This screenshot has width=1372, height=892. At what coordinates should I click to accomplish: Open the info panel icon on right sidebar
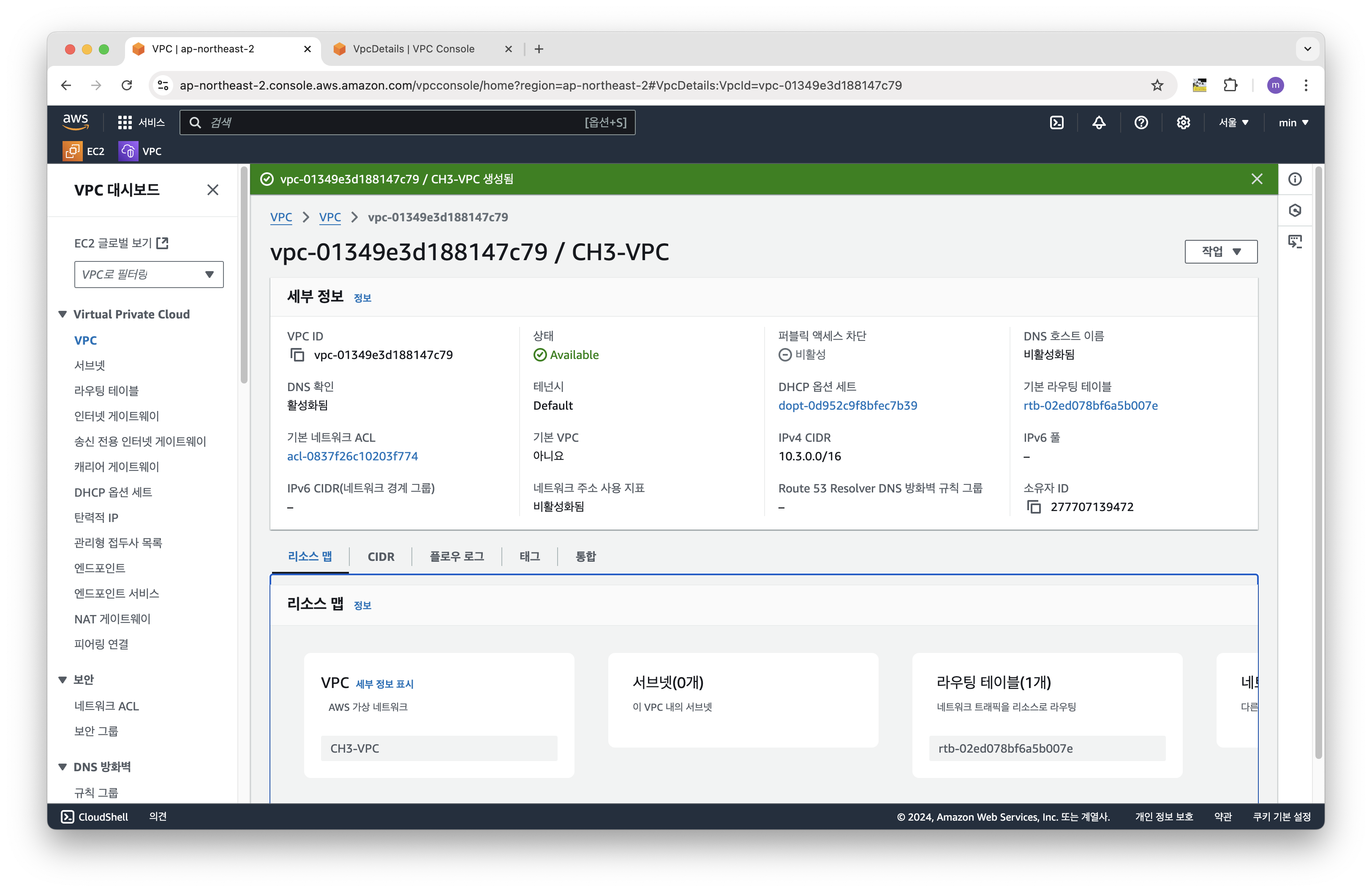pyautogui.click(x=1295, y=179)
